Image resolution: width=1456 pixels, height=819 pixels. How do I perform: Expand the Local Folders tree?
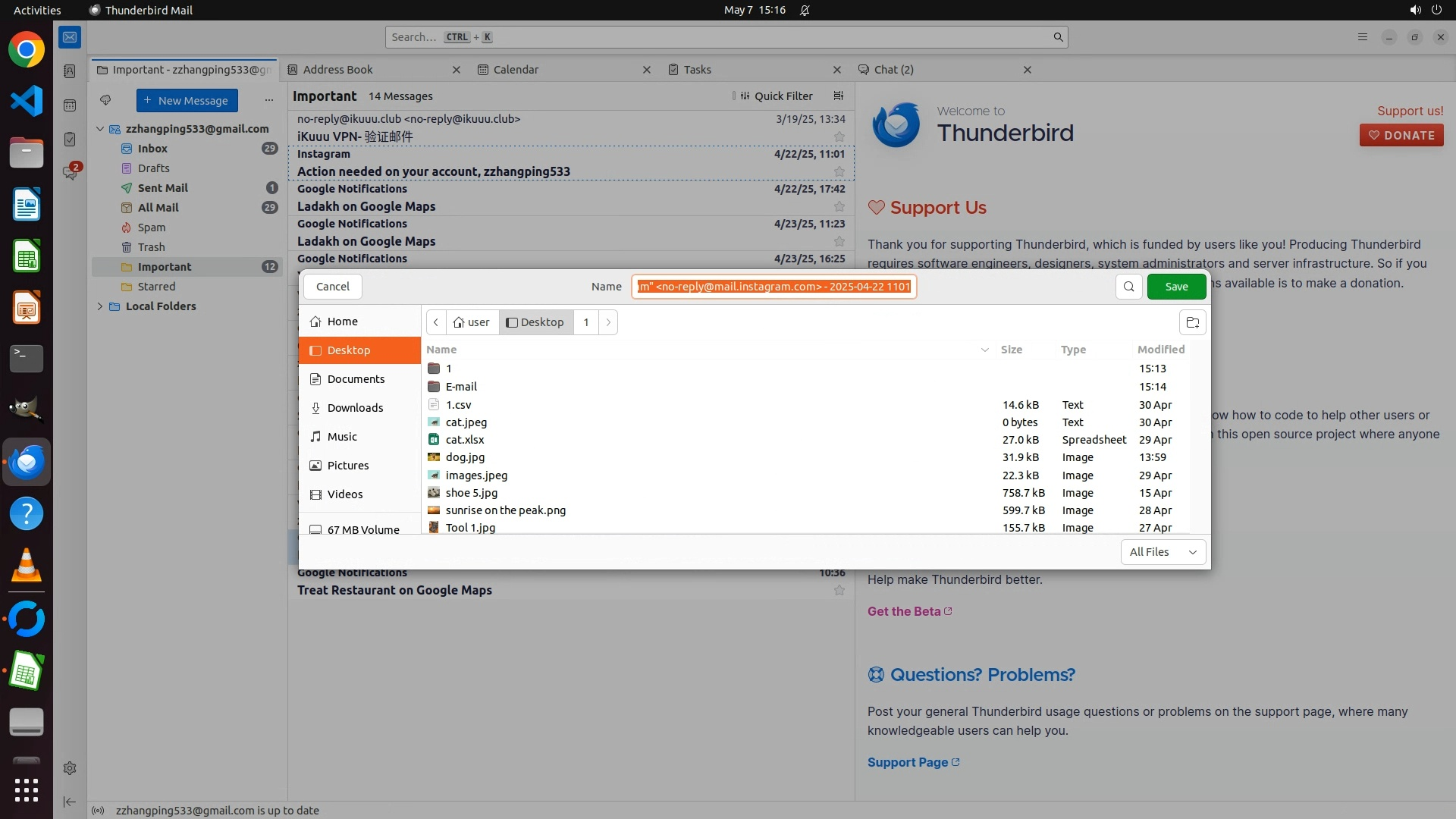(x=100, y=306)
